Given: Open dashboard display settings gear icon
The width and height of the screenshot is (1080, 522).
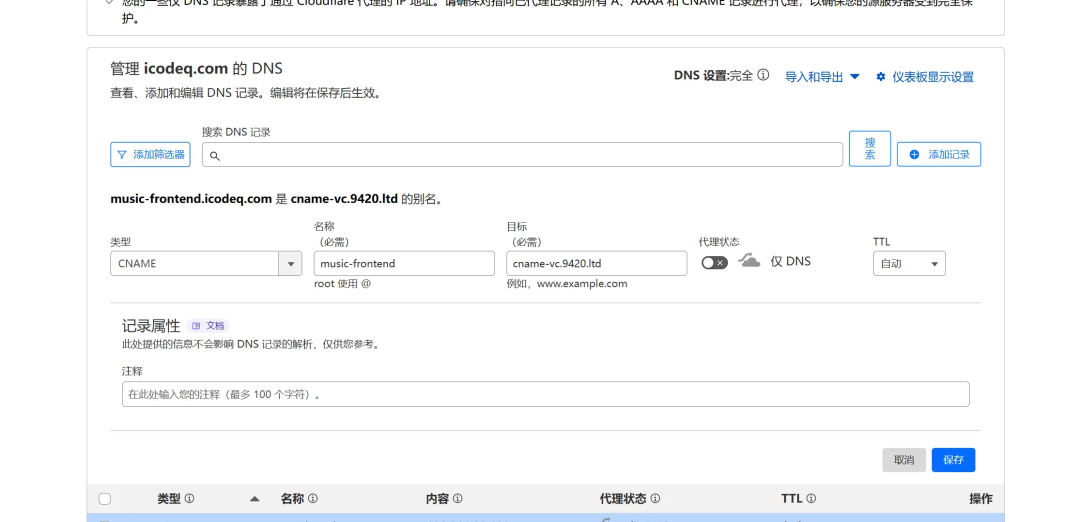Looking at the screenshot, I should coord(880,76).
